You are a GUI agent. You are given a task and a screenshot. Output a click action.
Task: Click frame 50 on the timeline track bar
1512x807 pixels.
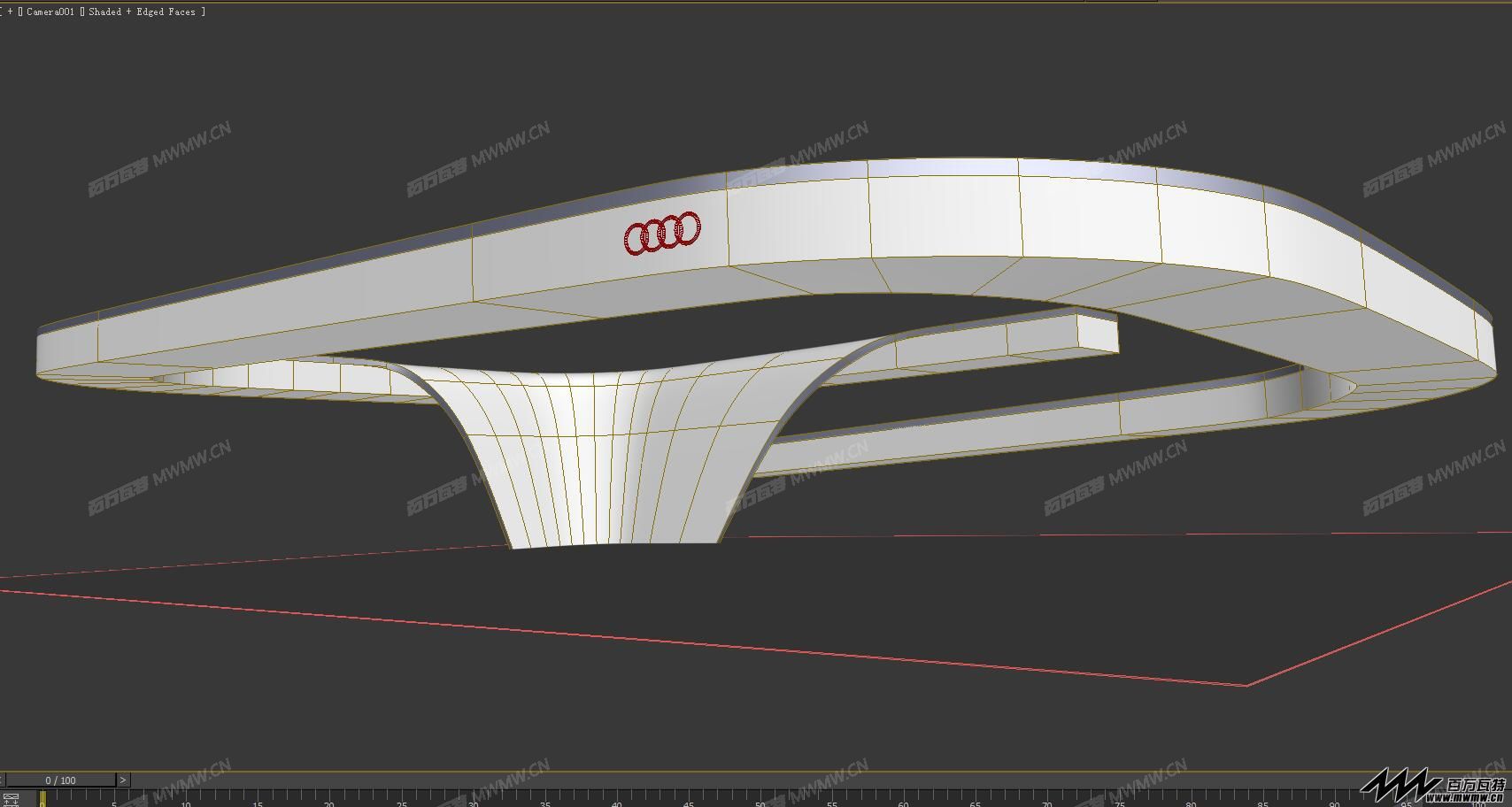(x=759, y=799)
